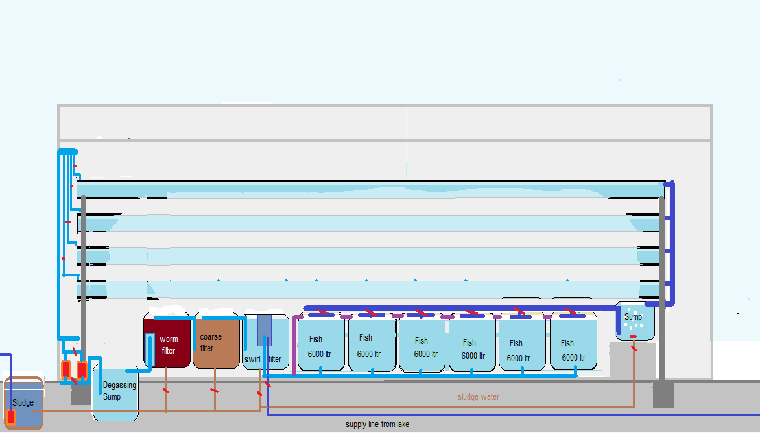Click the dark red worm filter tank
This screenshot has width=761, height=434.
(x=167, y=343)
